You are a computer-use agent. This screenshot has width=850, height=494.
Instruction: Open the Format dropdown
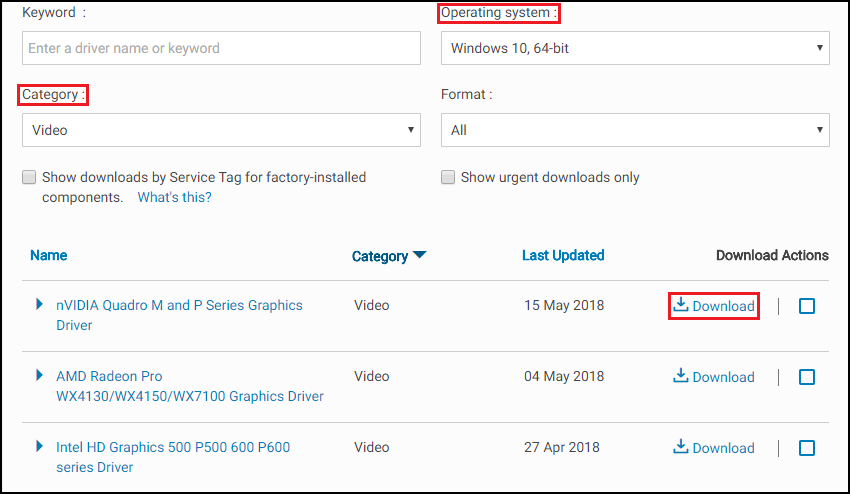point(635,130)
